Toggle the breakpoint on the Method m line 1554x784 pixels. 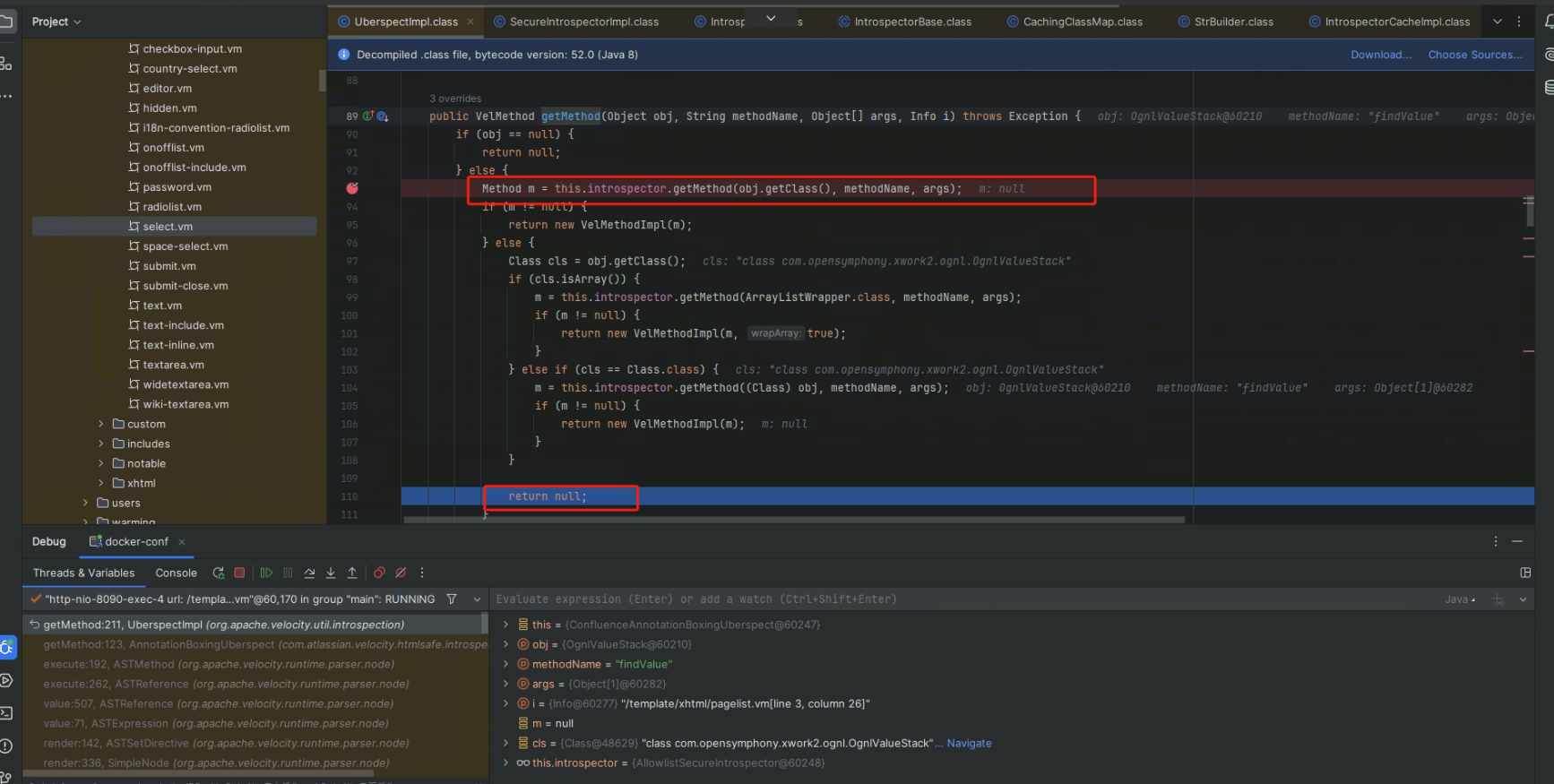(x=352, y=188)
